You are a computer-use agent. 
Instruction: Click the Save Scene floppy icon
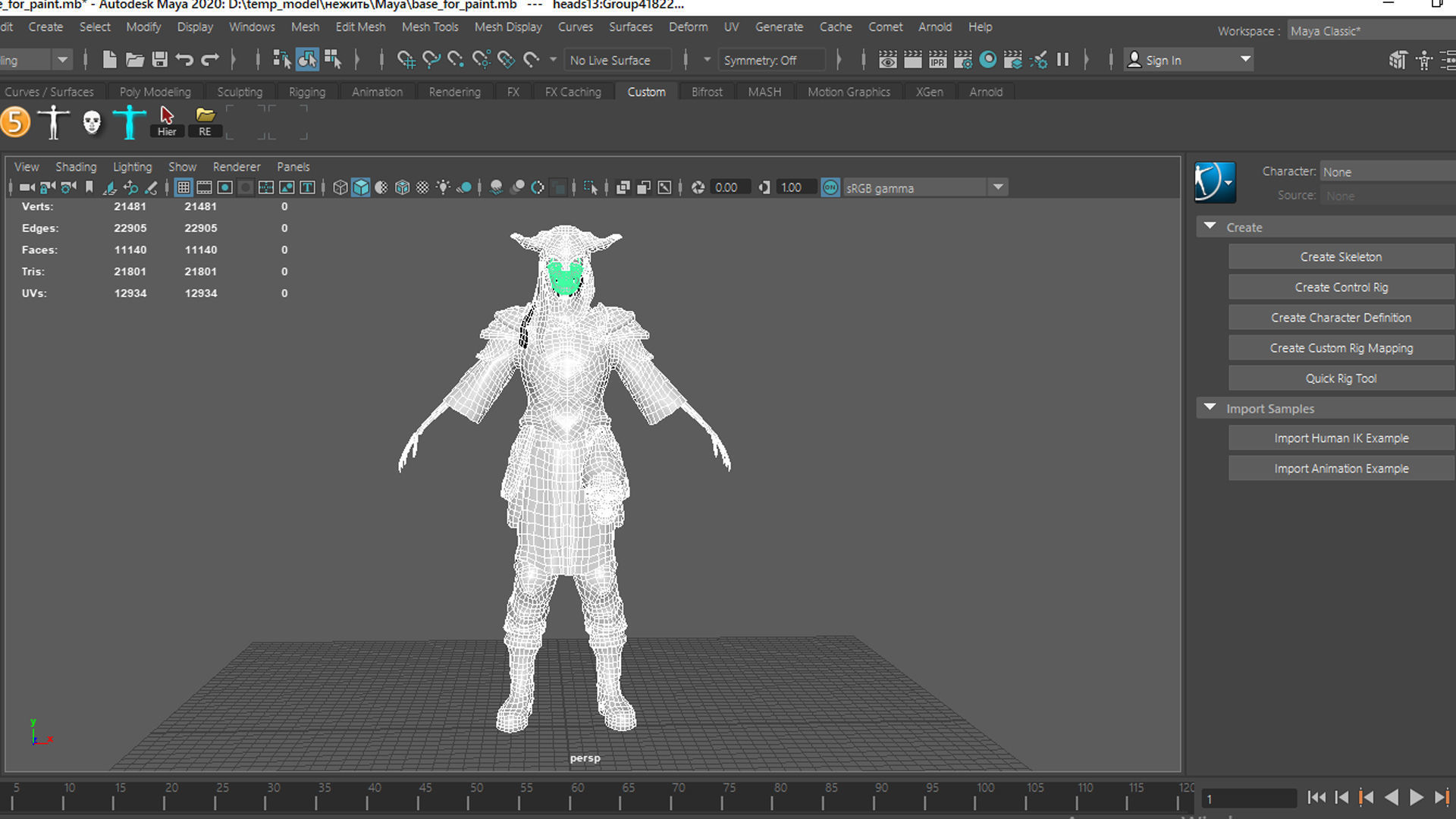[x=159, y=60]
